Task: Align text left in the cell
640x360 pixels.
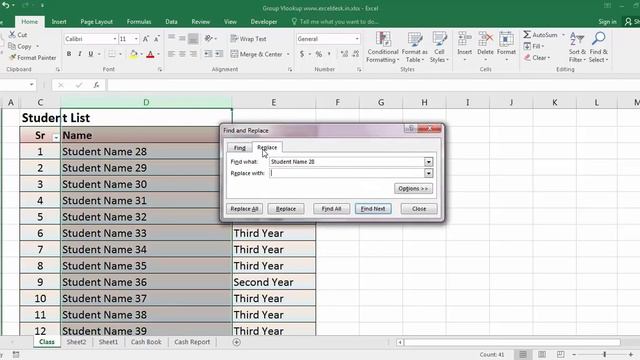Action: (x=171, y=54)
